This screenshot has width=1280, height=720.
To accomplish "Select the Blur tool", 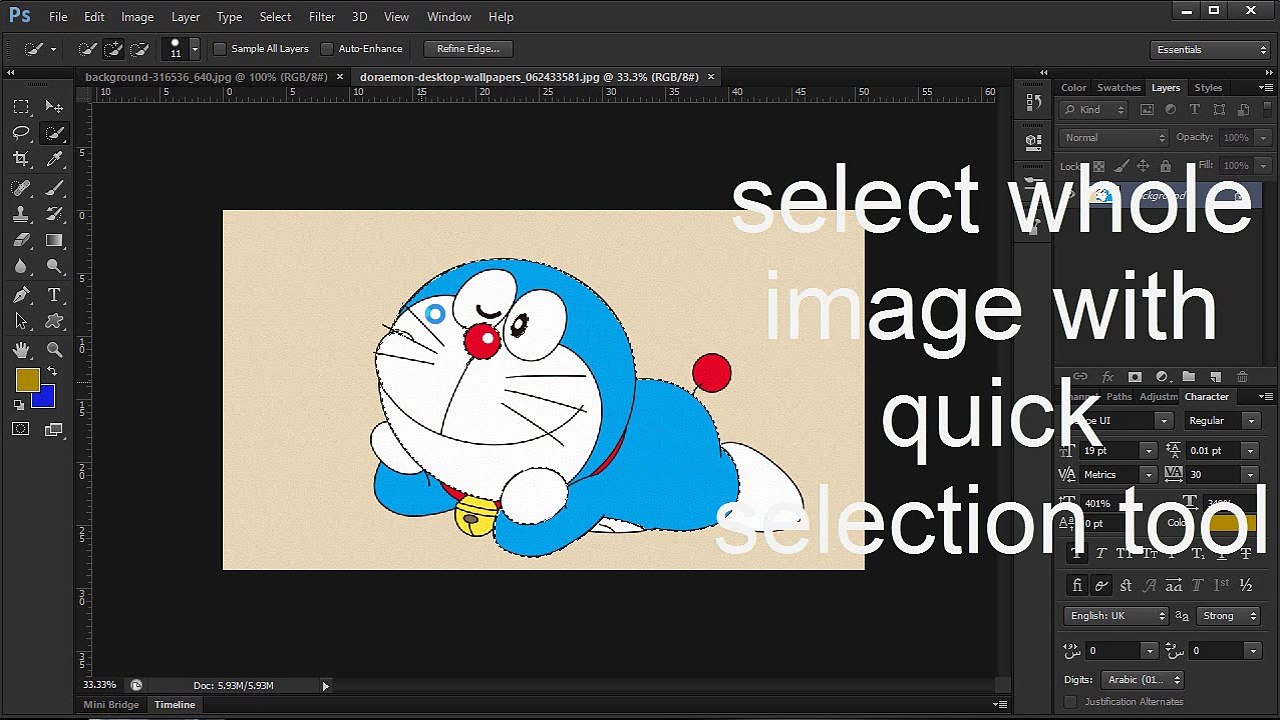I will (21, 266).
